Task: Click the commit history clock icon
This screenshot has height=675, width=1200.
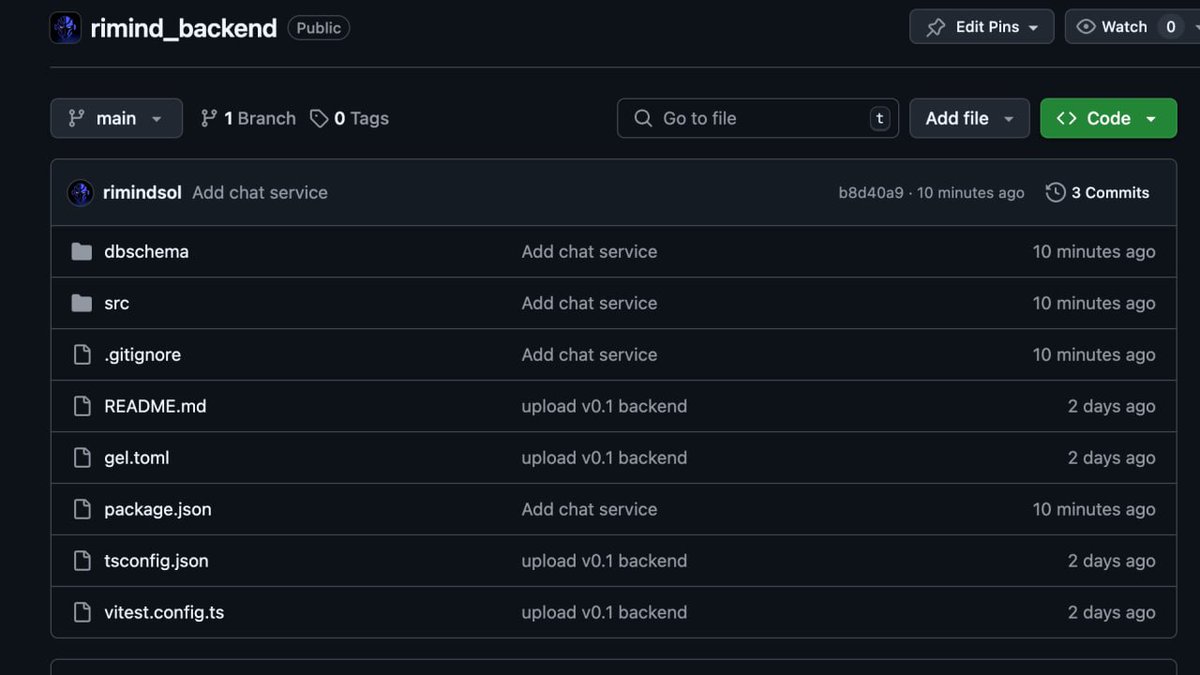Action: 1055,192
